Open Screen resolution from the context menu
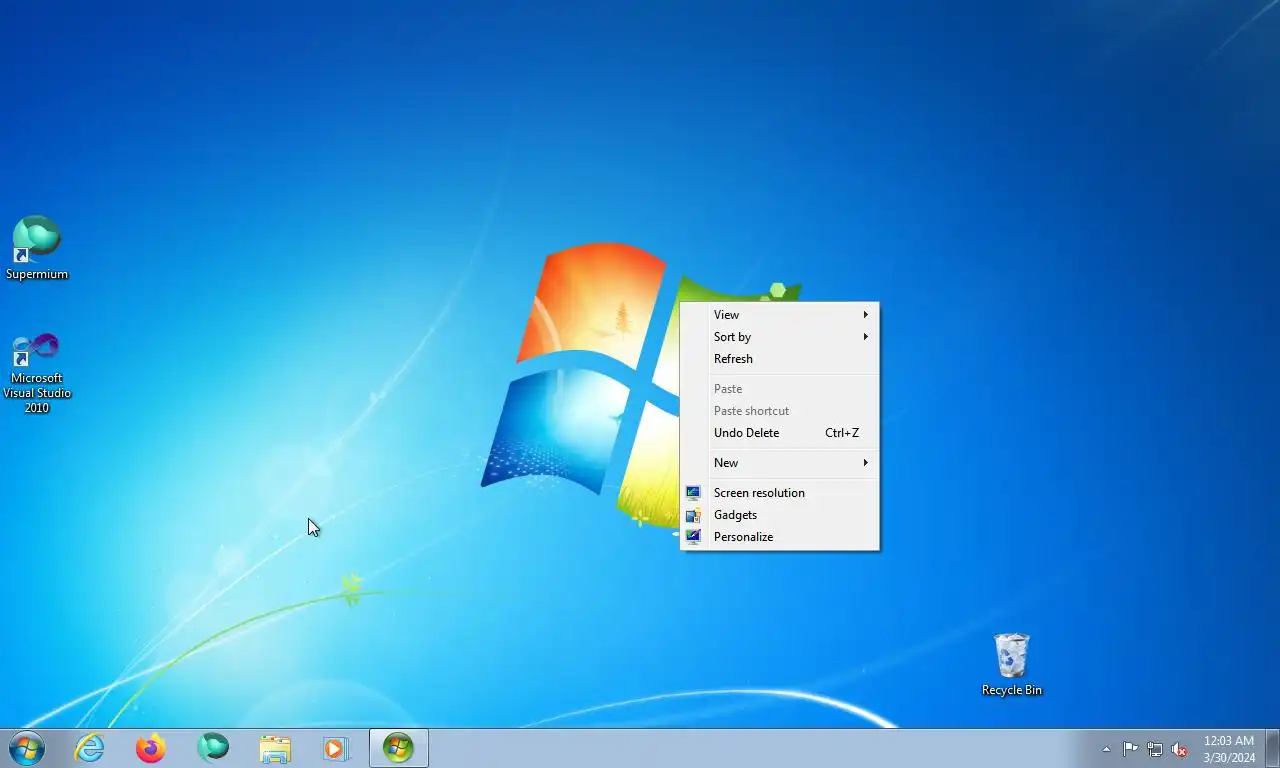 [780, 493]
